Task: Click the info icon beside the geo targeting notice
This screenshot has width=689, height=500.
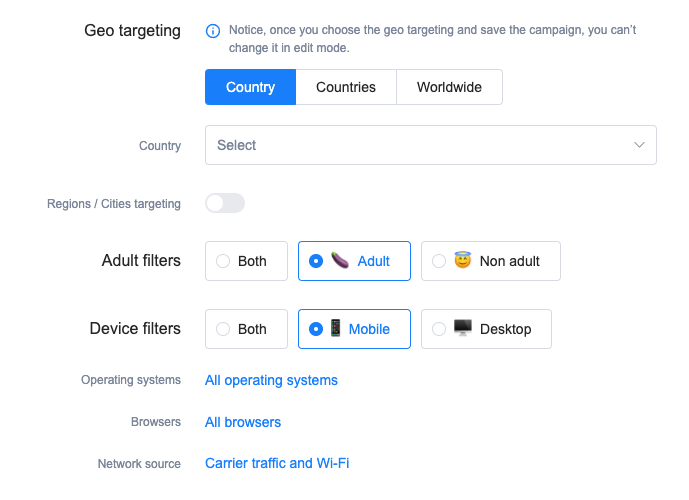Action: point(212,31)
